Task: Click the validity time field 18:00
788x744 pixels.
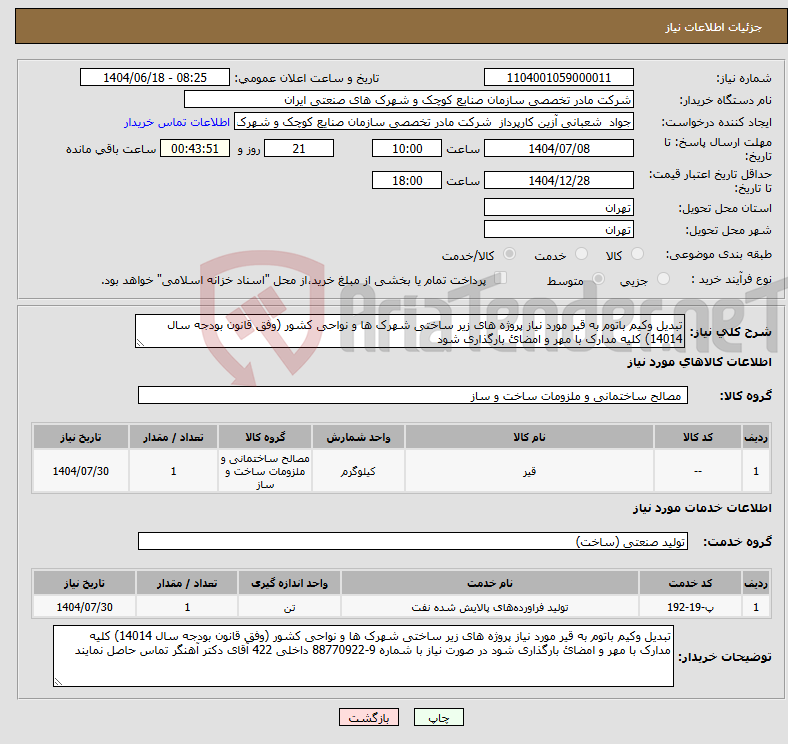Action: pyautogui.click(x=407, y=180)
